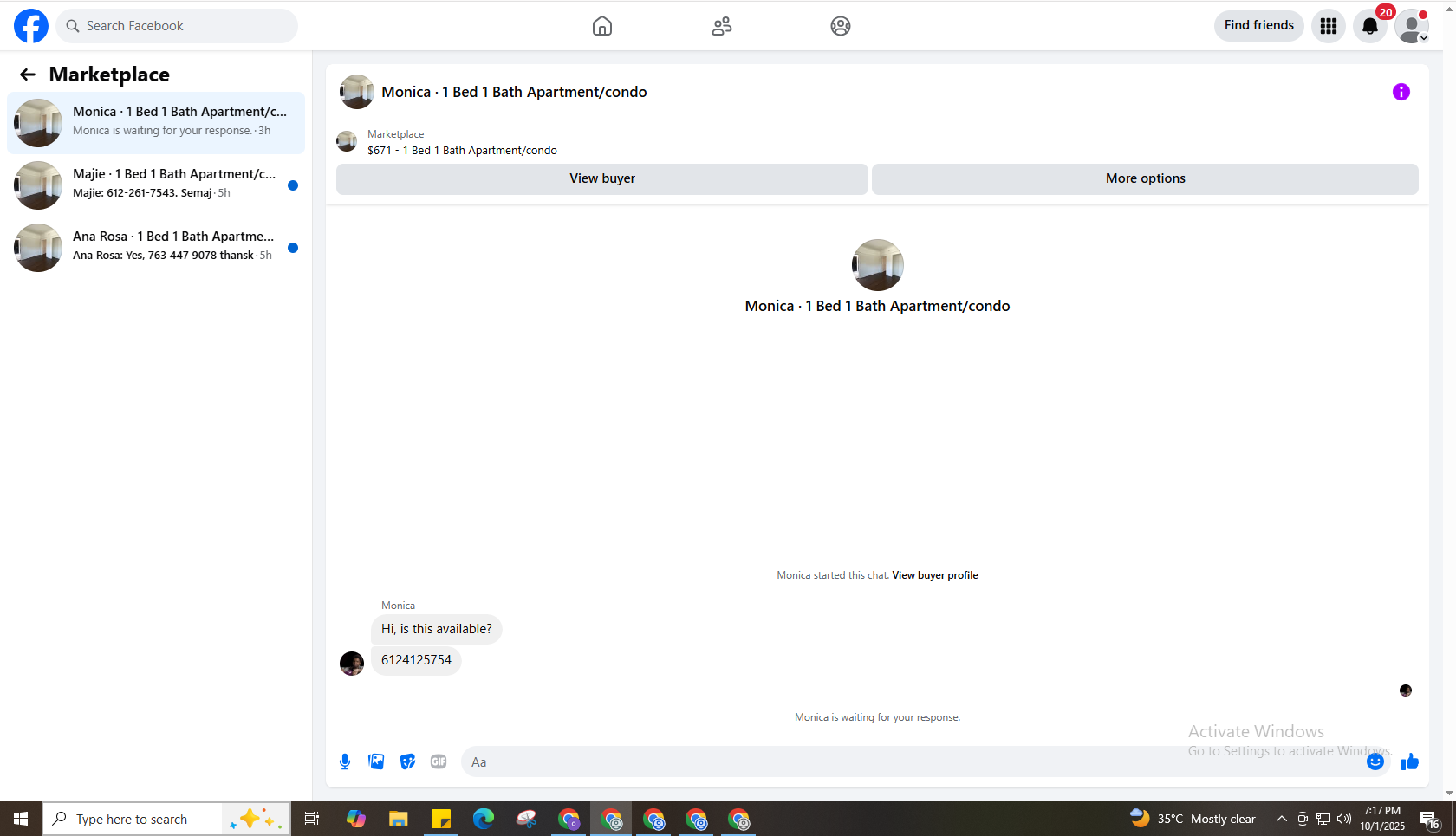
Task: Open the '$671 - 1 Bed 1 Bath Apartment/condo' listing
Action: [462, 151]
